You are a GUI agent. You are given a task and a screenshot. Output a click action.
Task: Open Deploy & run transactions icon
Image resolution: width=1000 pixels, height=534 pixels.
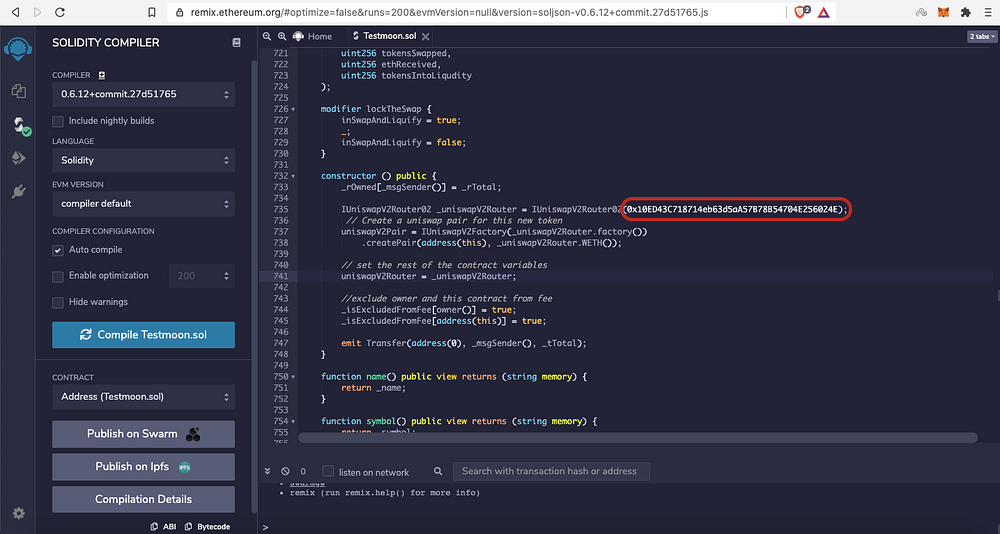(18, 158)
